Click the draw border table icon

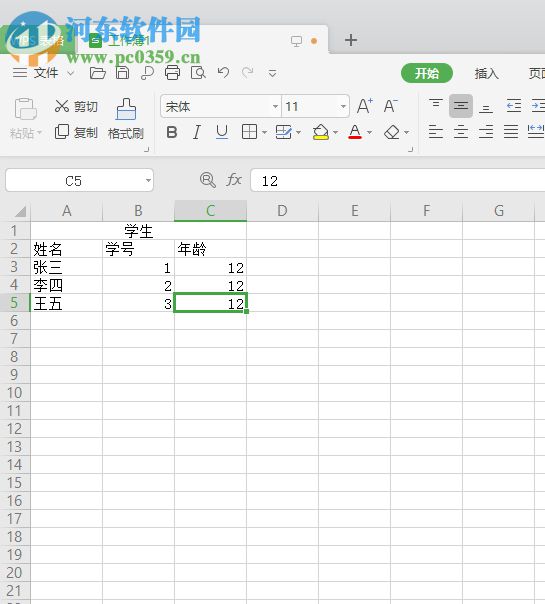283,132
